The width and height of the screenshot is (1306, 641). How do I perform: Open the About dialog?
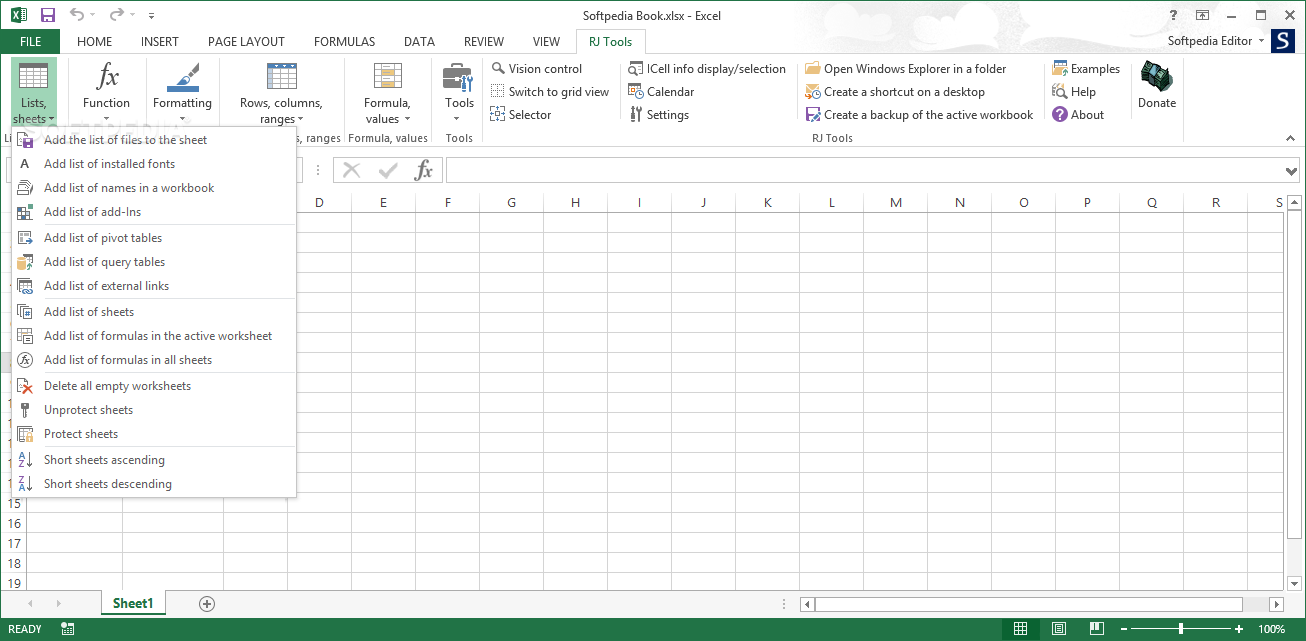point(1078,115)
